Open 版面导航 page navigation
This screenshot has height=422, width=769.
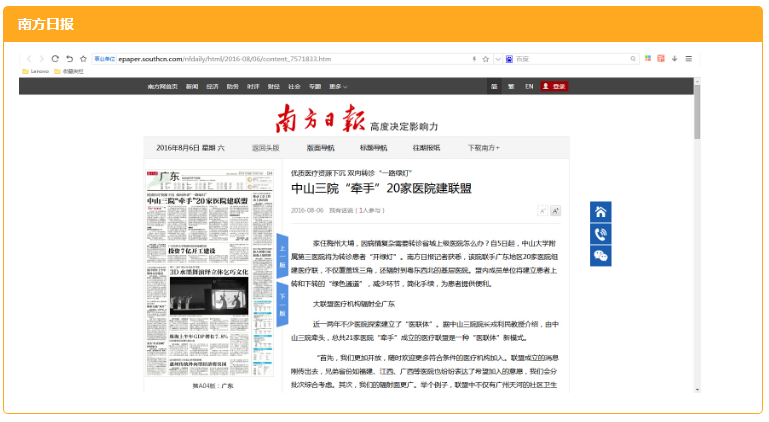(x=320, y=148)
